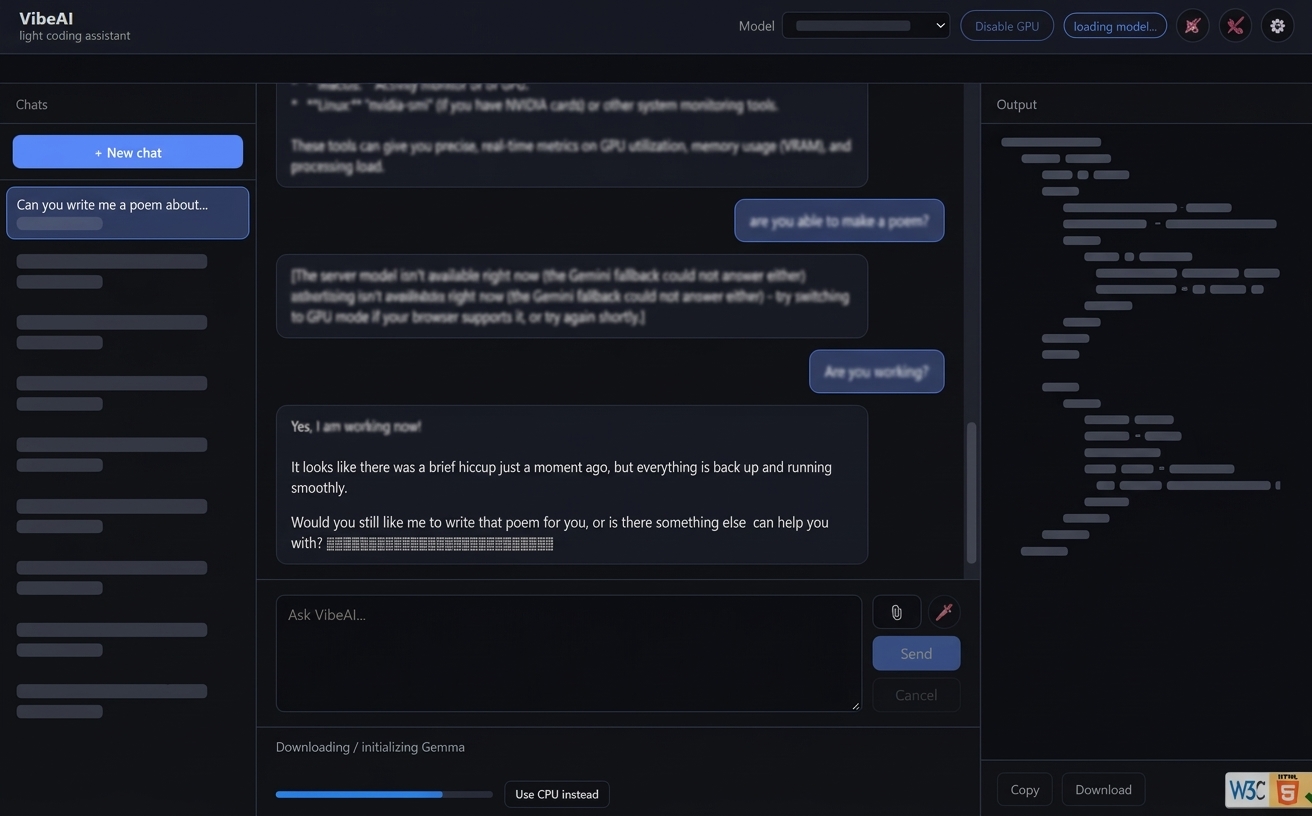Click the loading model status pill

point(1115,26)
